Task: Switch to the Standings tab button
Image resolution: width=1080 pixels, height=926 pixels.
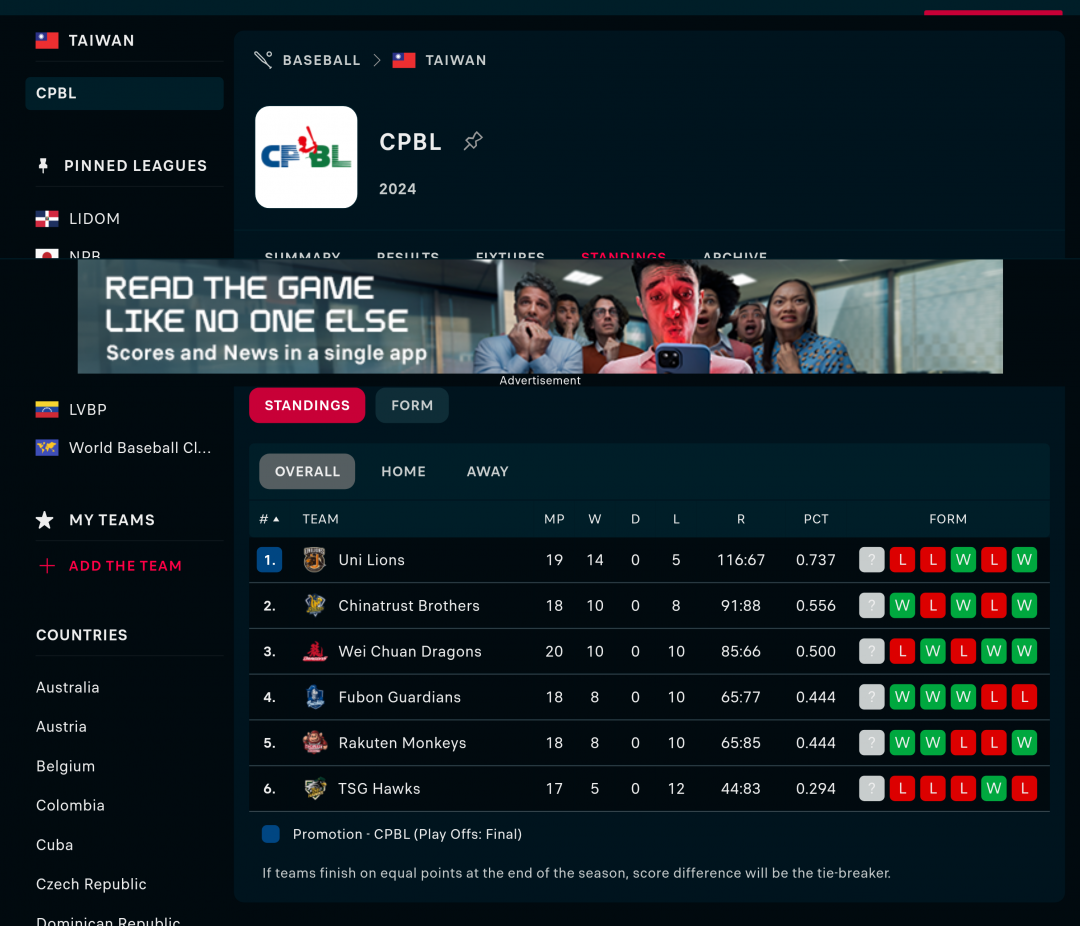Action: 307,405
